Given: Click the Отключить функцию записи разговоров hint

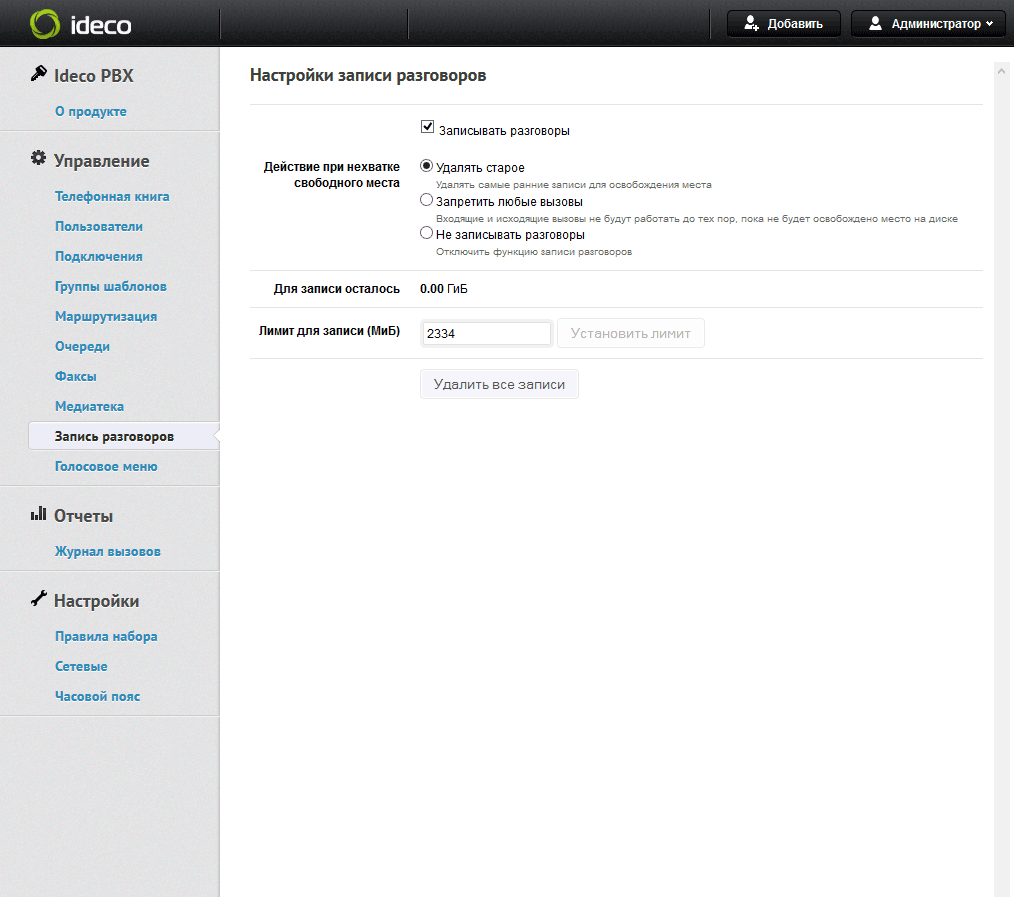Looking at the screenshot, I should 534,252.
